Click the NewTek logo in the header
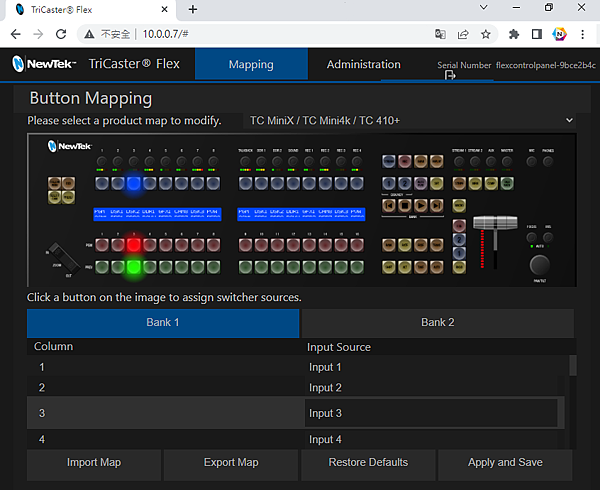Screen dimensions: 600x490 pos(44,64)
